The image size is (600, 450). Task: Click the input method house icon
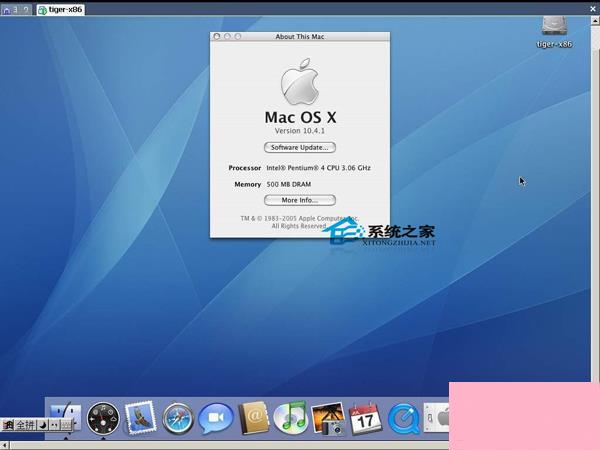8,425
